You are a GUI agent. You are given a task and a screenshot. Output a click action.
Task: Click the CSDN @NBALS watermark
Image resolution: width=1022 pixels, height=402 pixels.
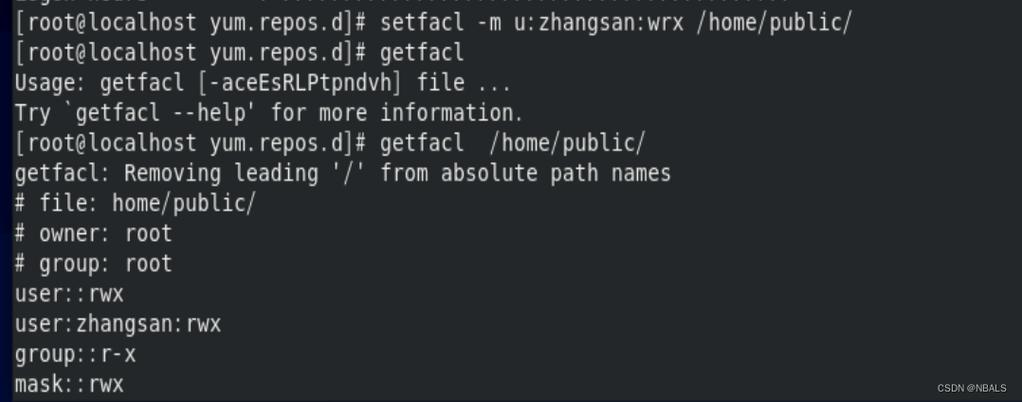972,388
